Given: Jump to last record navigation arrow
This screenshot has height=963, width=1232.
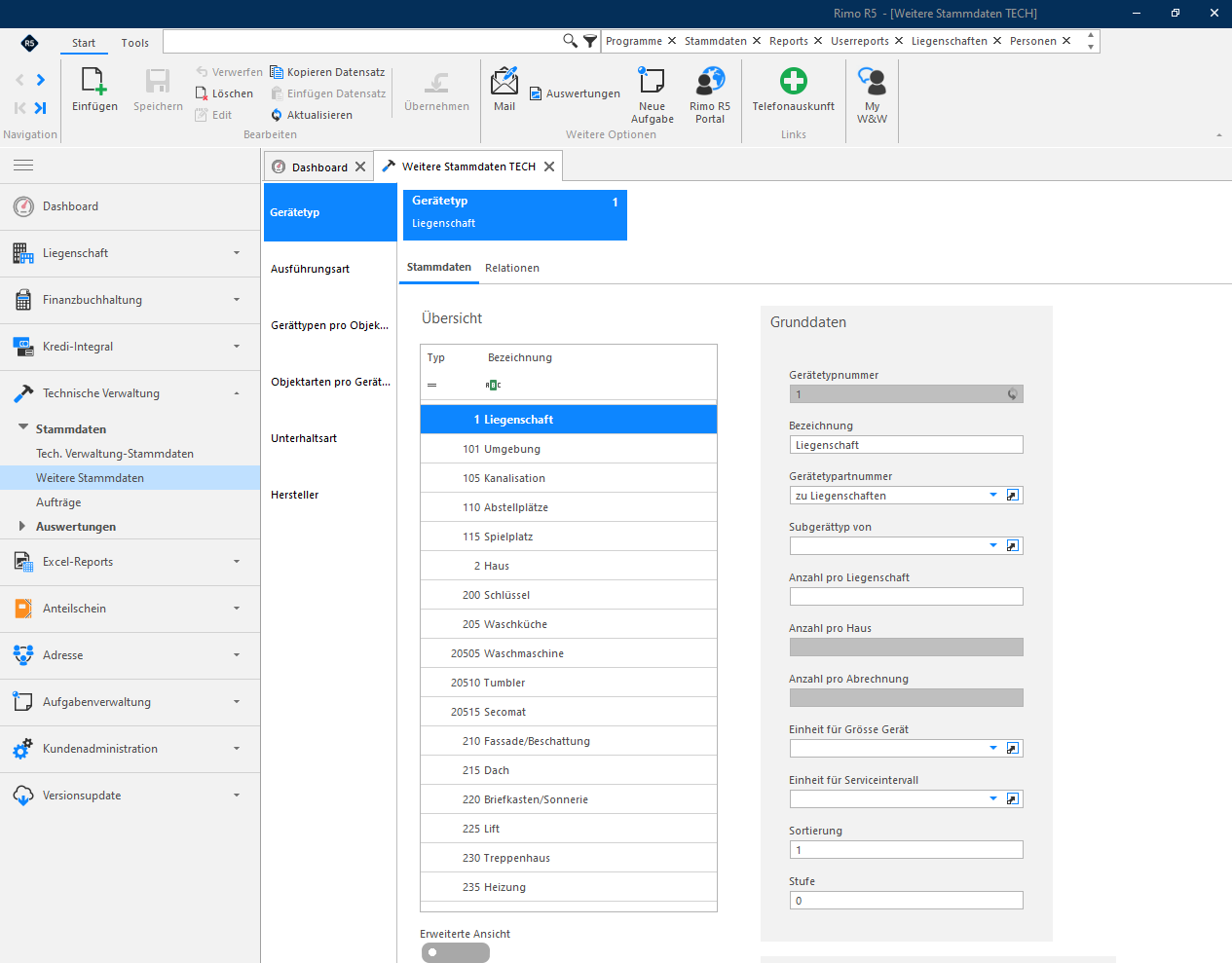Looking at the screenshot, I should 40,108.
